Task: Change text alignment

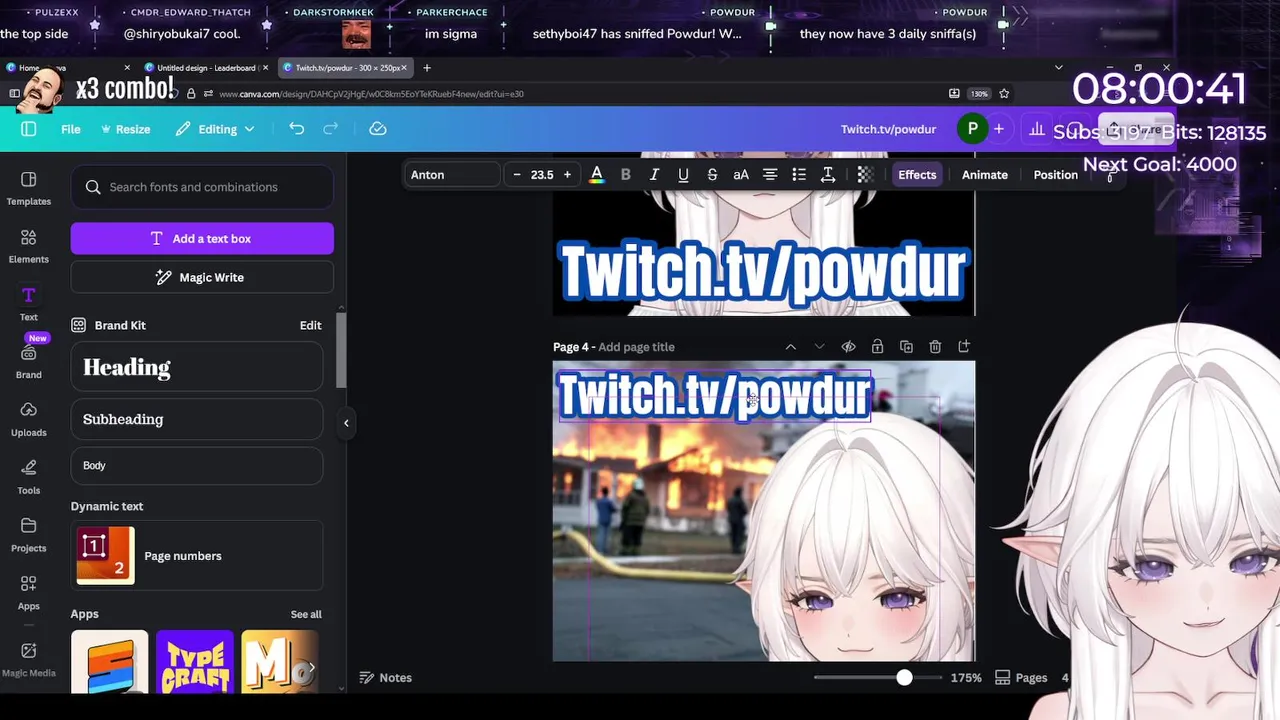Action: pyautogui.click(x=770, y=175)
